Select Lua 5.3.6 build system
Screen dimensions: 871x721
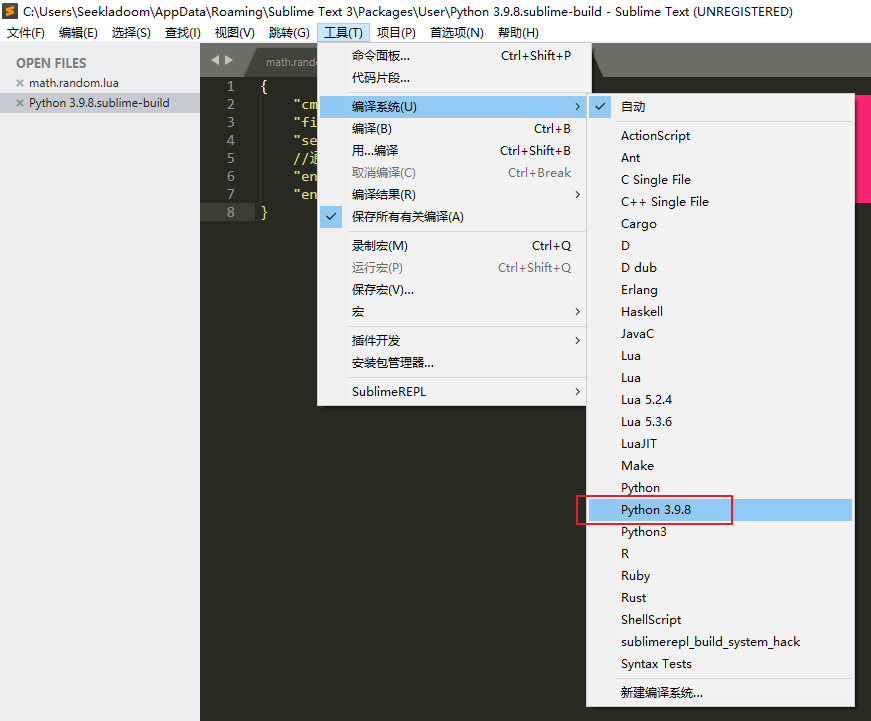click(x=720, y=422)
